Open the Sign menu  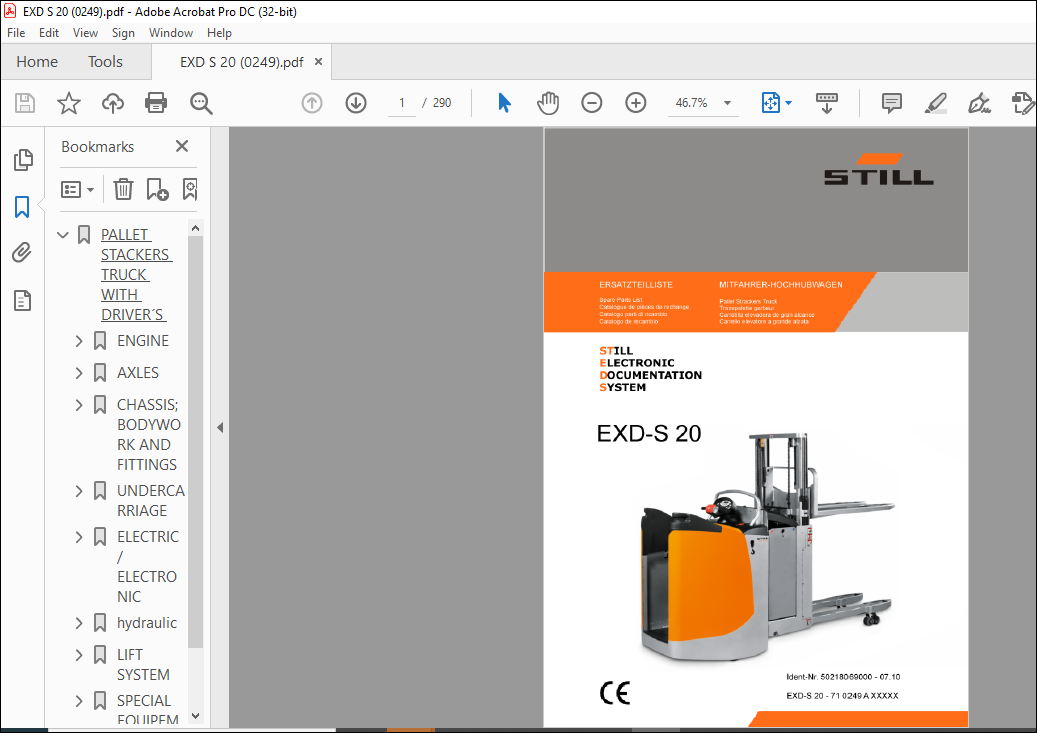123,32
